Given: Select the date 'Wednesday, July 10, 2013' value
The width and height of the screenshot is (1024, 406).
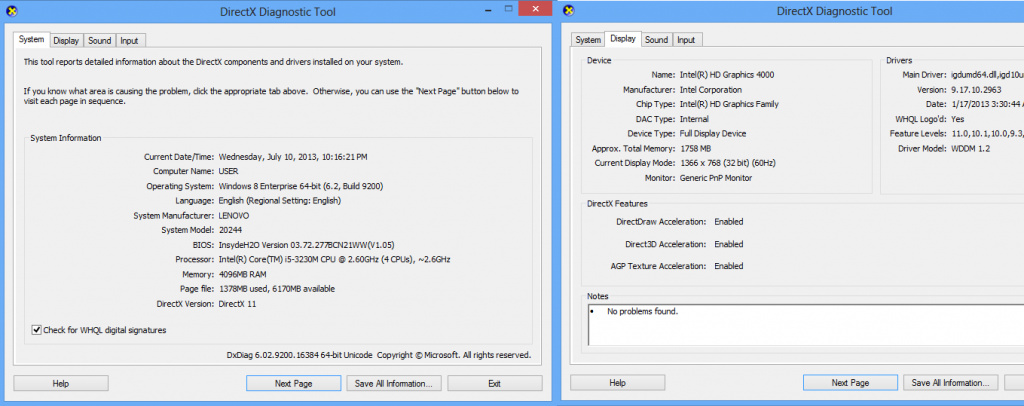Looking at the screenshot, I should click(x=266, y=157).
